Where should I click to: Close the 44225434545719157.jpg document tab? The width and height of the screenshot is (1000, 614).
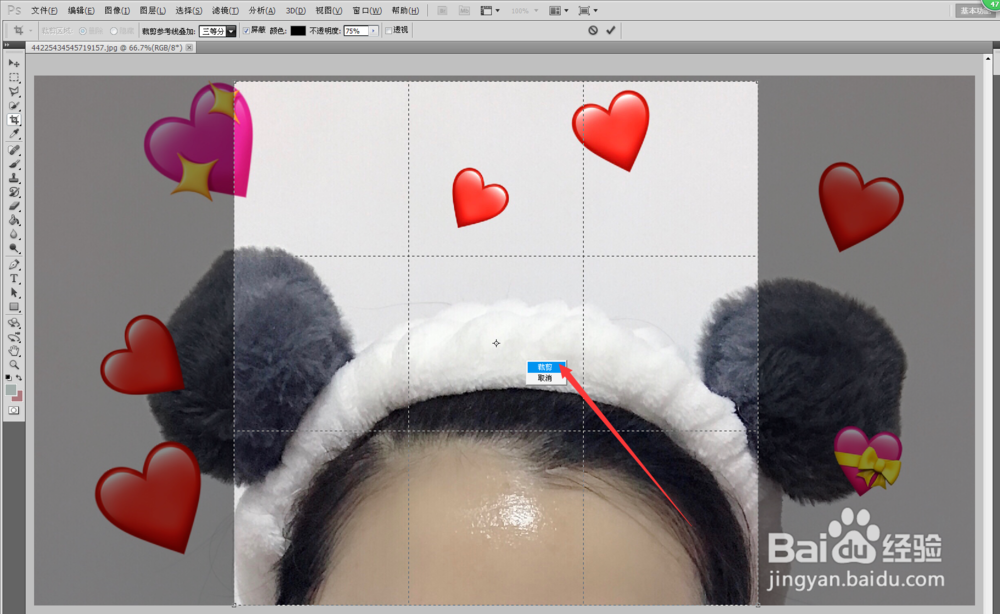tap(189, 48)
